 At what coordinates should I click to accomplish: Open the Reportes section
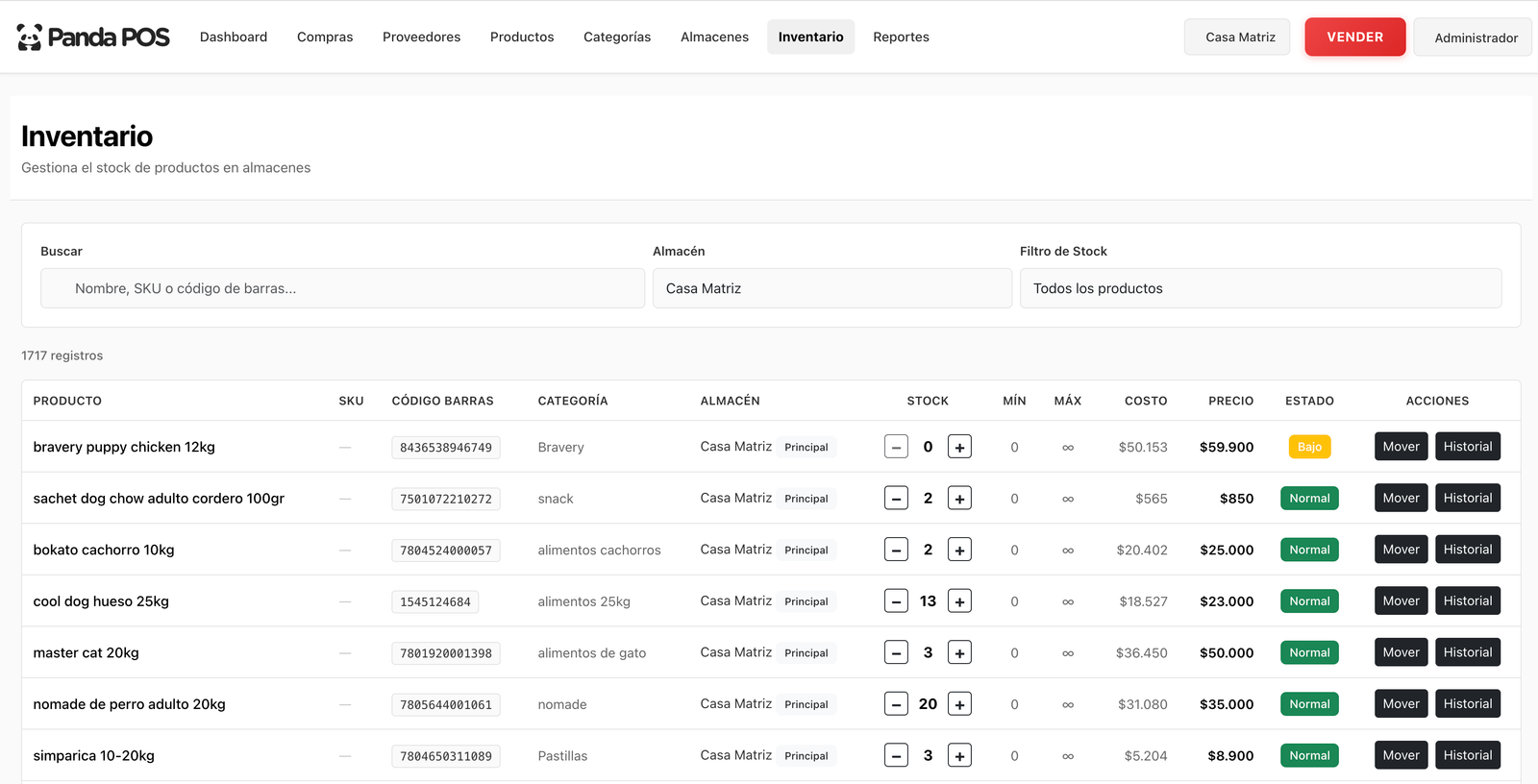901,37
